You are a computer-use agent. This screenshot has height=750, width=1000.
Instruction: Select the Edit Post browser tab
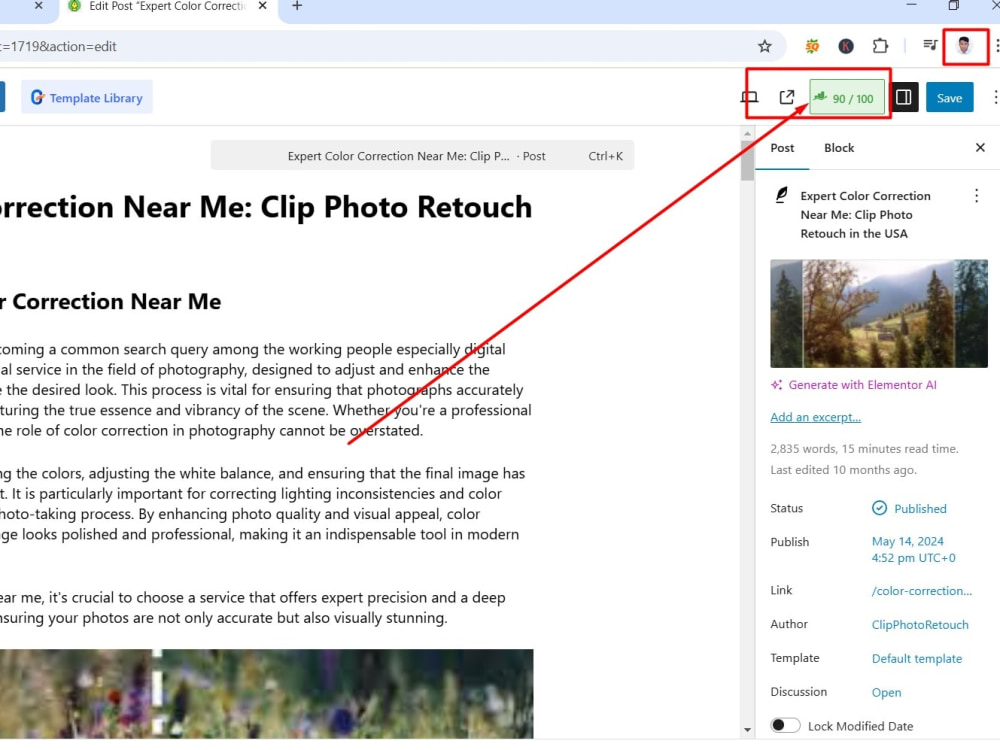tap(167, 6)
